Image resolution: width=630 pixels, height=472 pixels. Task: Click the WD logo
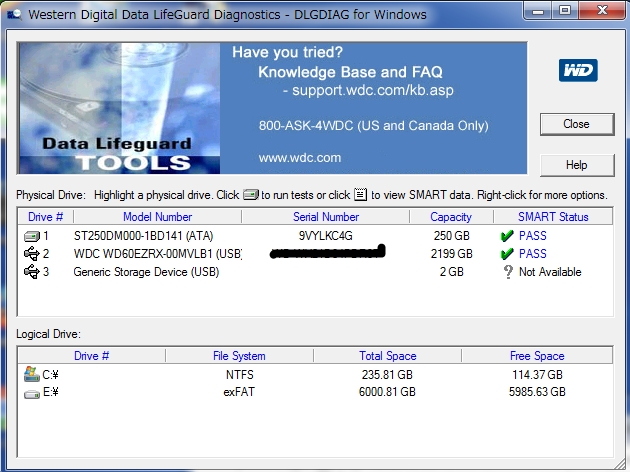(578, 70)
